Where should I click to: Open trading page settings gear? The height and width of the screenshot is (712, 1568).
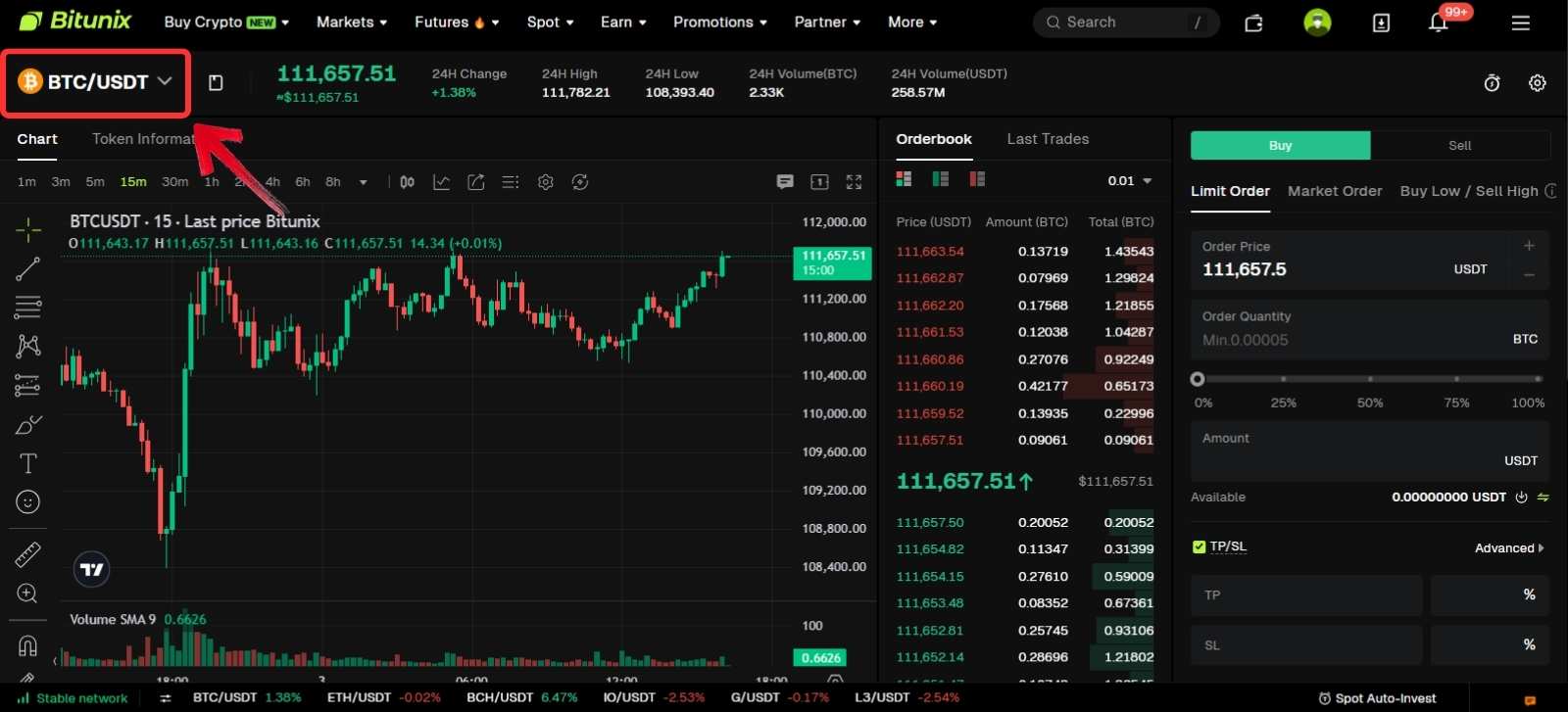[1538, 83]
